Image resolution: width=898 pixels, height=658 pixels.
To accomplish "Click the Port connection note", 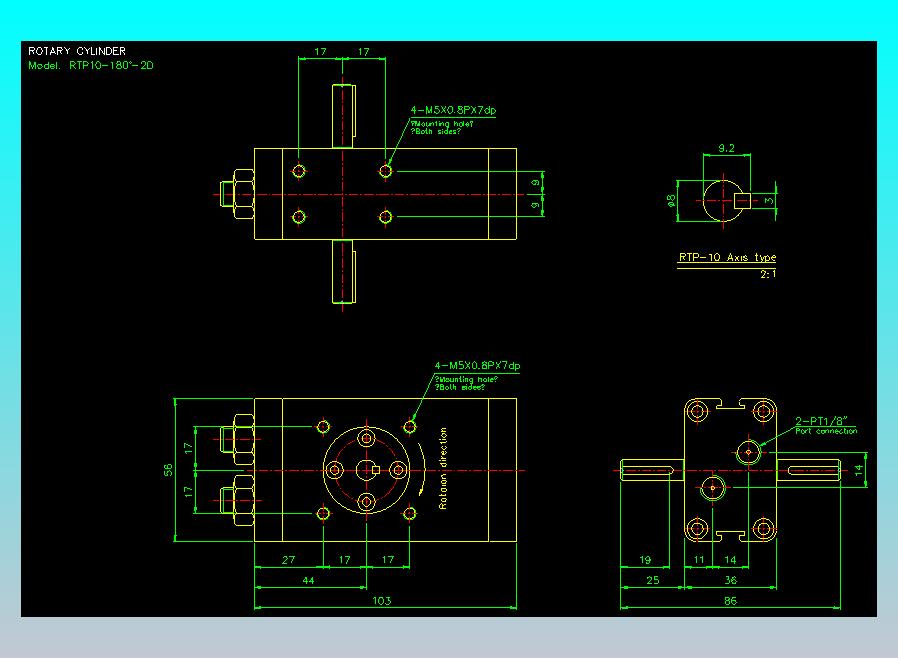I will click(x=826, y=431).
